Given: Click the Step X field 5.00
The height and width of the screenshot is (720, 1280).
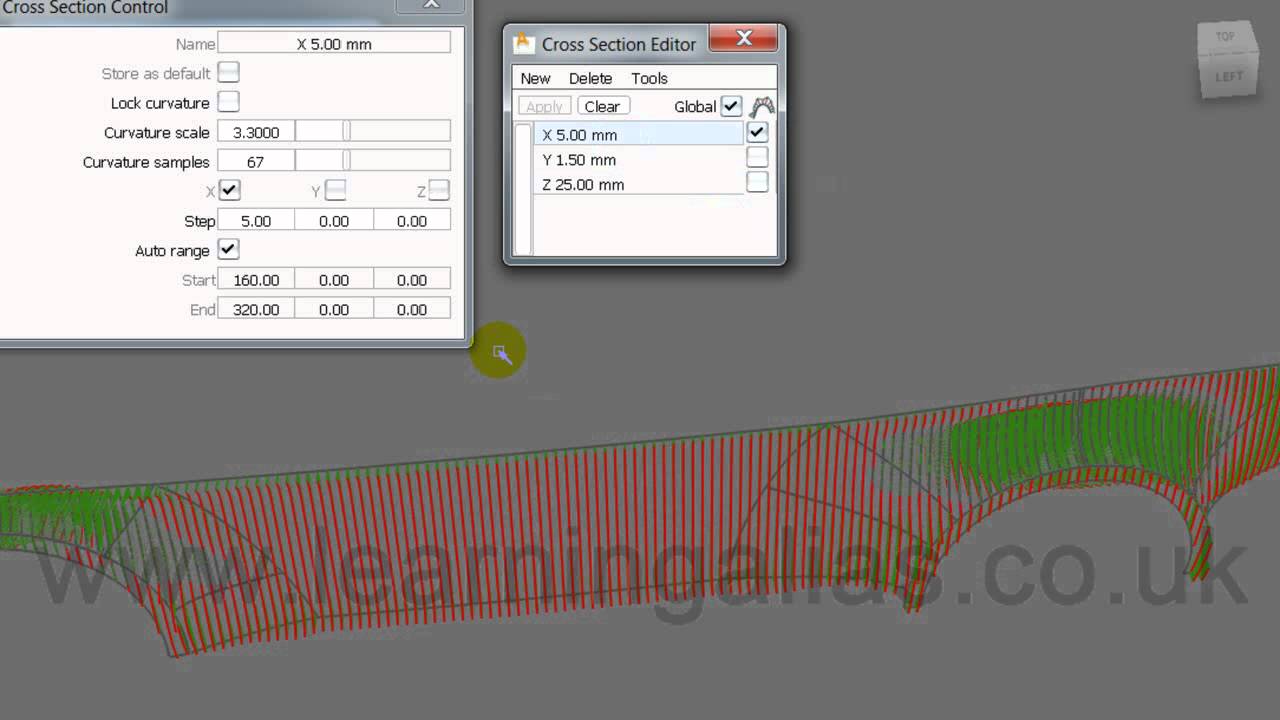Looking at the screenshot, I should click(x=256, y=221).
